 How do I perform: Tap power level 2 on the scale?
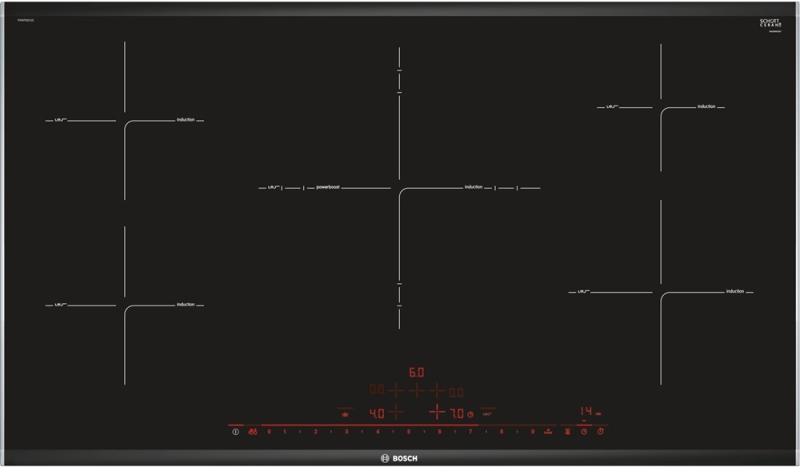[315, 432]
